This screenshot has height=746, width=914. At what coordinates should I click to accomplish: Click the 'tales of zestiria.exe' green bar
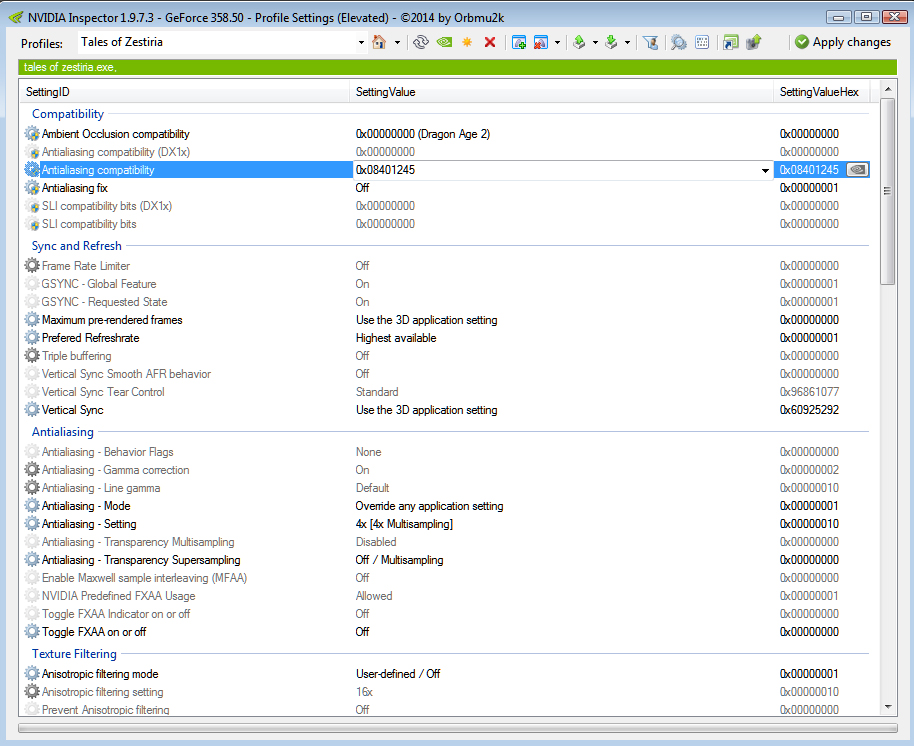pyautogui.click(x=457, y=67)
